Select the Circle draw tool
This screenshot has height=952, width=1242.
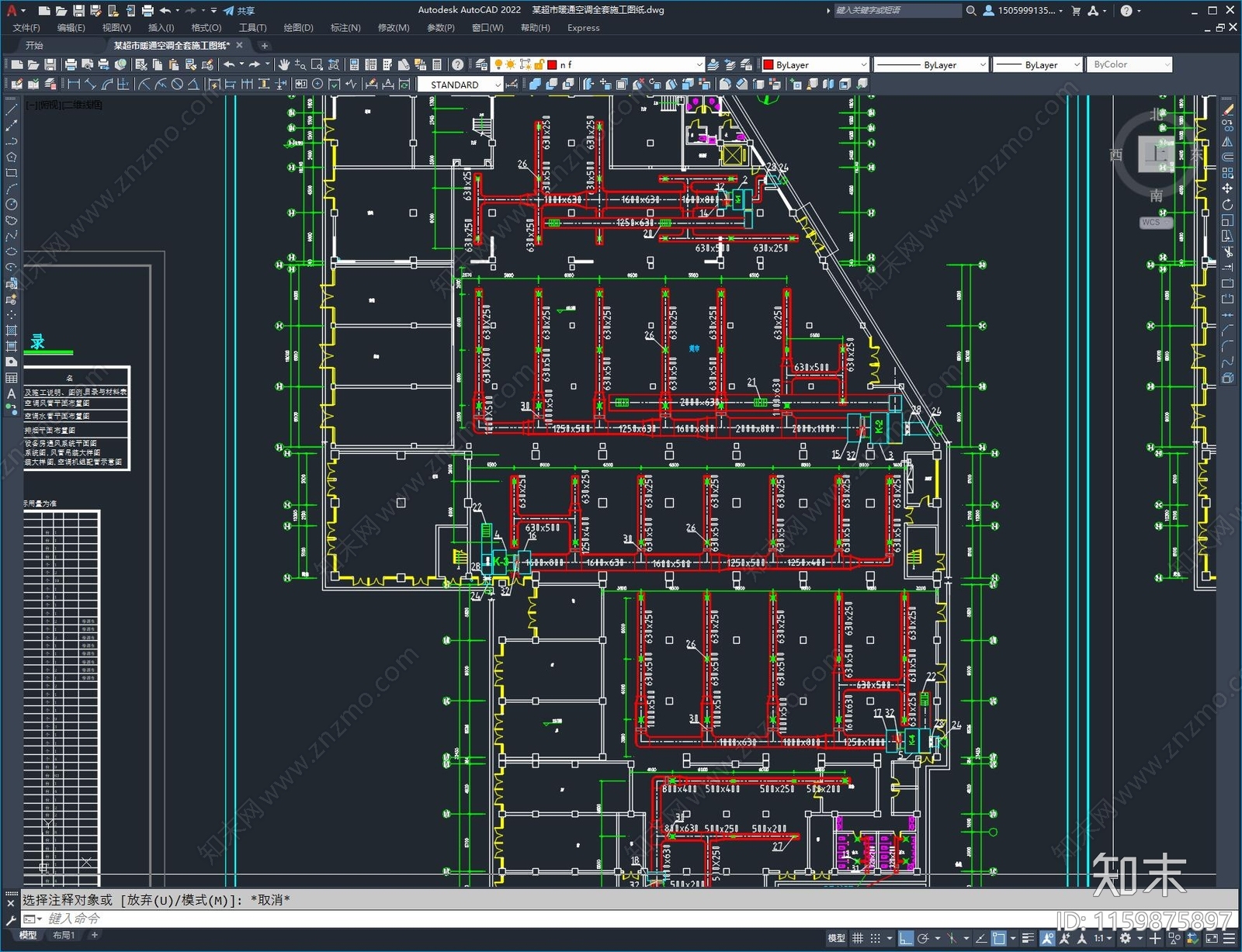11,204
